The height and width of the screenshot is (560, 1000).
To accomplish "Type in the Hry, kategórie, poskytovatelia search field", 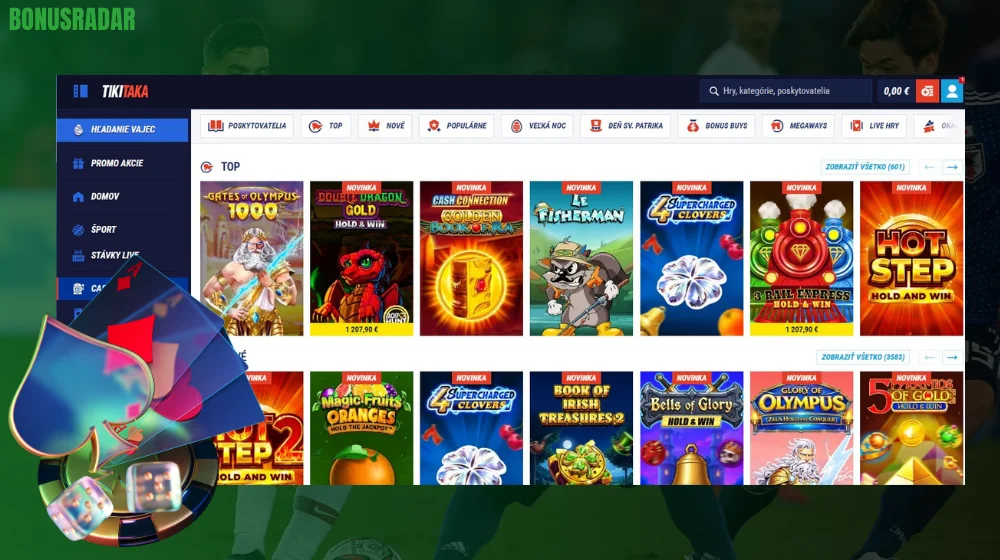I will [x=794, y=91].
